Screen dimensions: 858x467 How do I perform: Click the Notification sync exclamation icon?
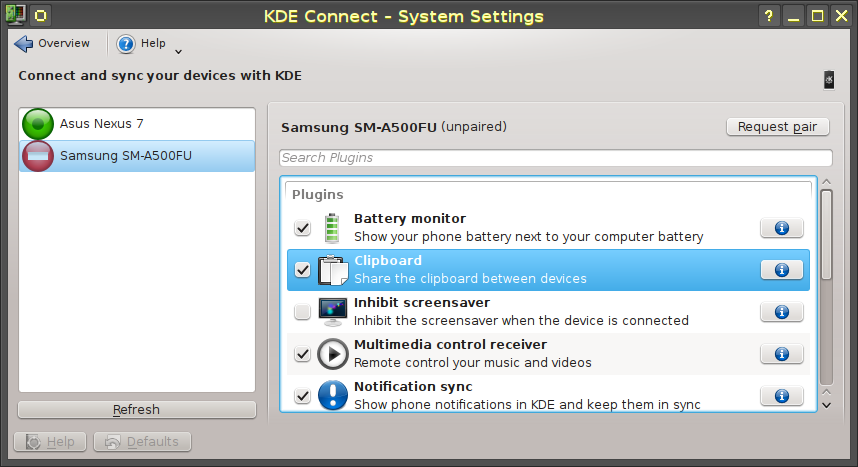click(x=333, y=395)
